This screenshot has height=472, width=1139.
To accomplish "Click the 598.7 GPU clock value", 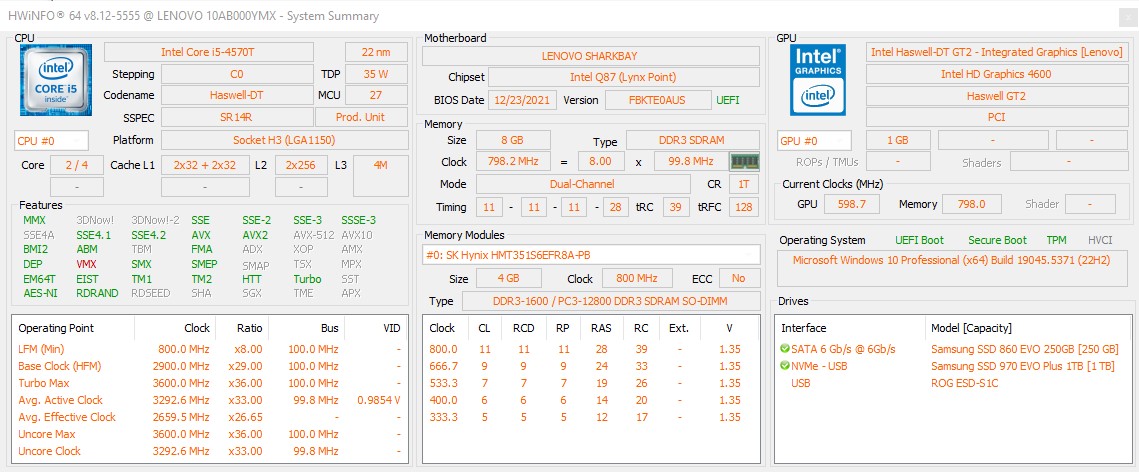I will pos(852,204).
